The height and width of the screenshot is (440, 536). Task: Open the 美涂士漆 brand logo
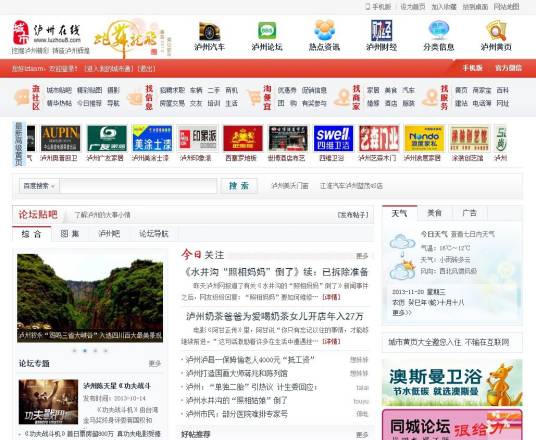[x=152, y=138]
